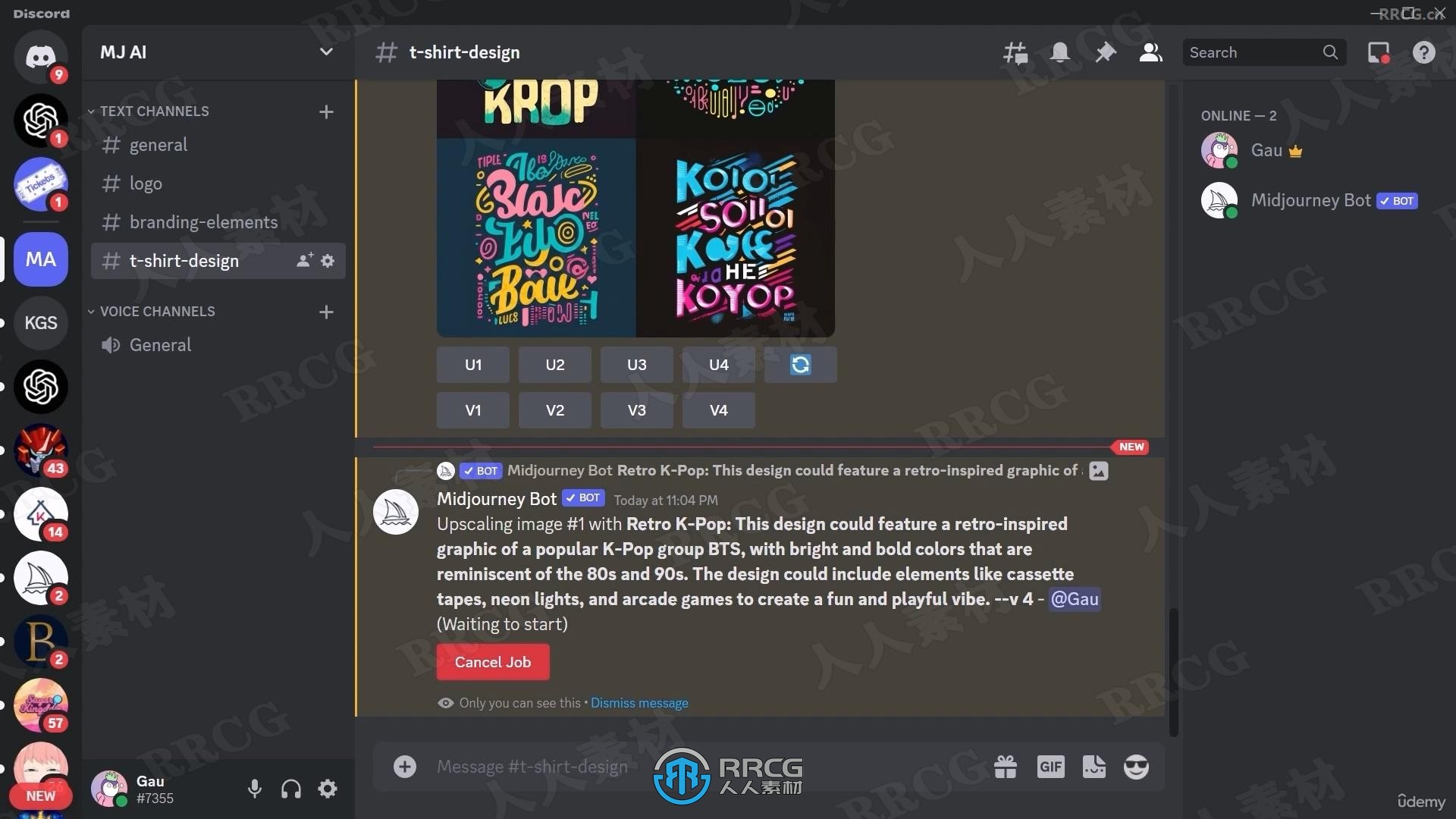The image size is (1456, 819).
Task: Open the KGS server
Action: point(41,323)
